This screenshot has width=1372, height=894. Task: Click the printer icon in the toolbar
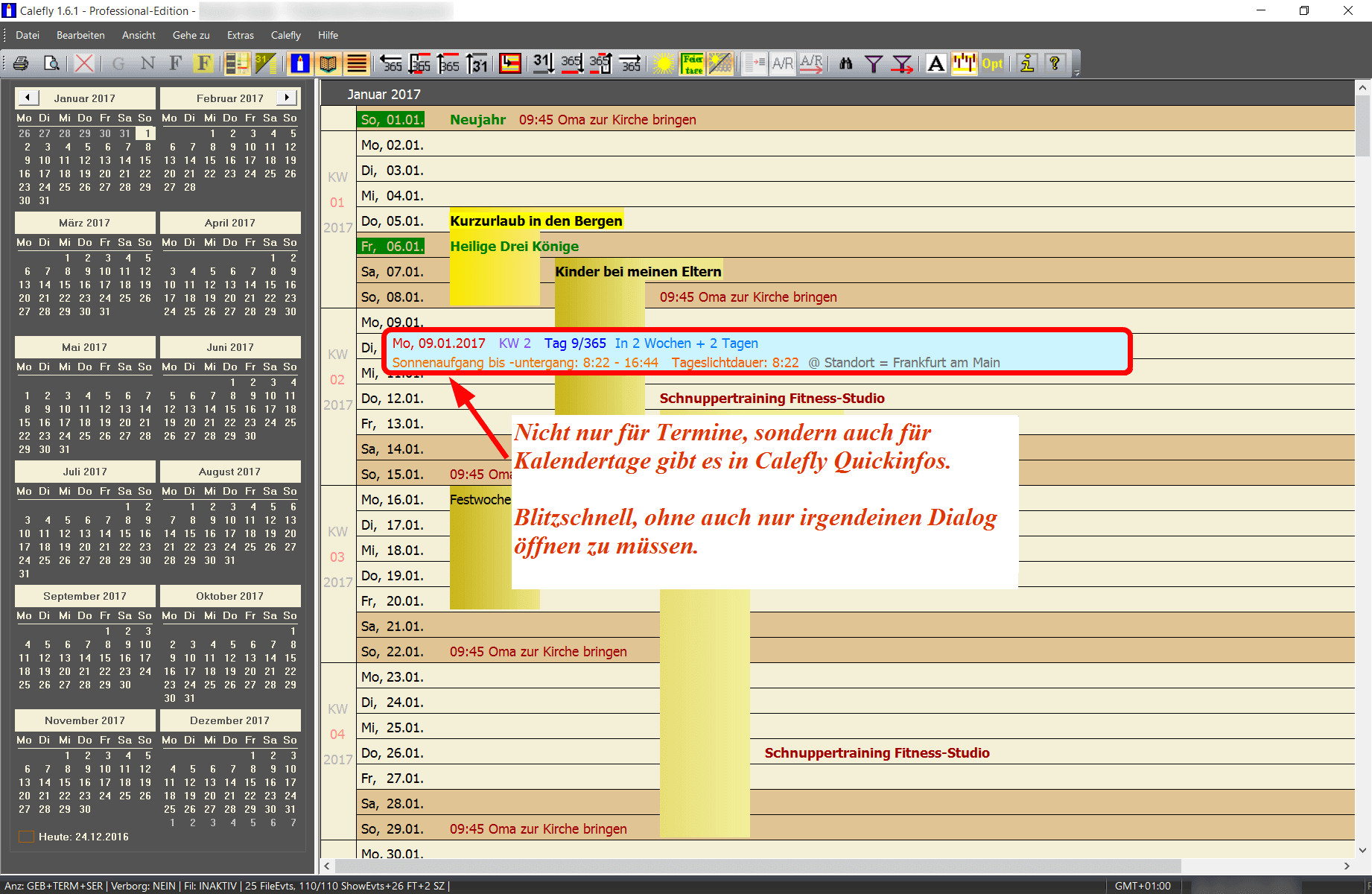point(21,63)
